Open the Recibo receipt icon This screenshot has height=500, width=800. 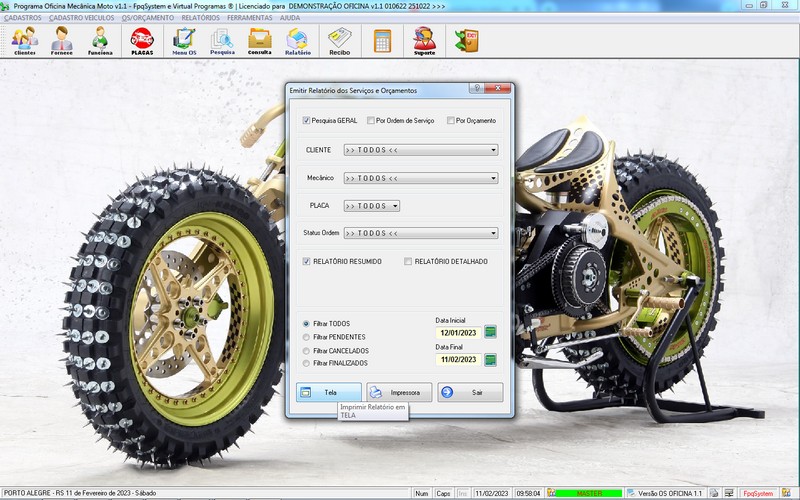tap(340, 40)
